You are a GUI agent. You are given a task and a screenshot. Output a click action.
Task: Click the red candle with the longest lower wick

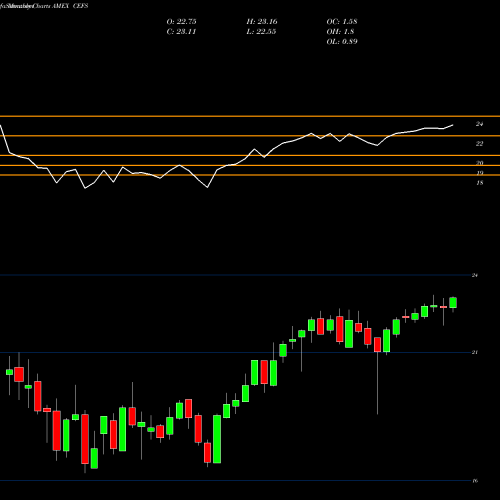pyautogui.click(x=377, y=345)
